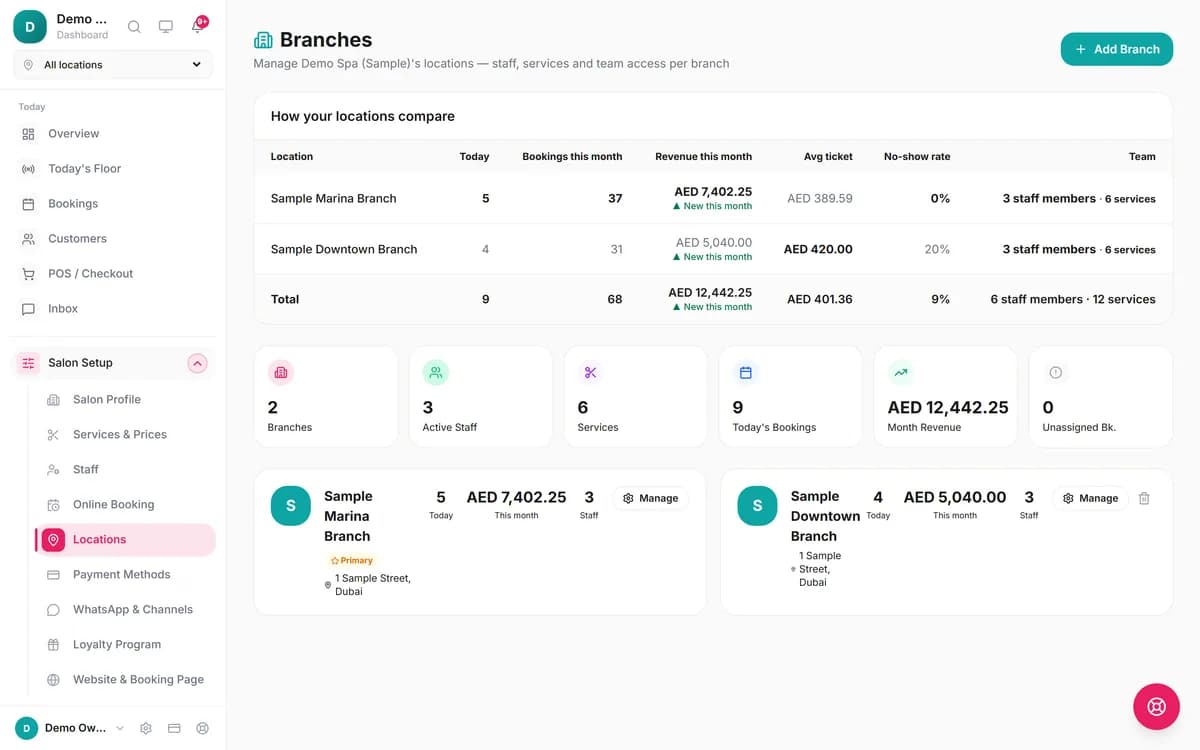1200x750 pixels.
Task: Click the calendar Today's Bookings stat icon
Action: point(746,373)
